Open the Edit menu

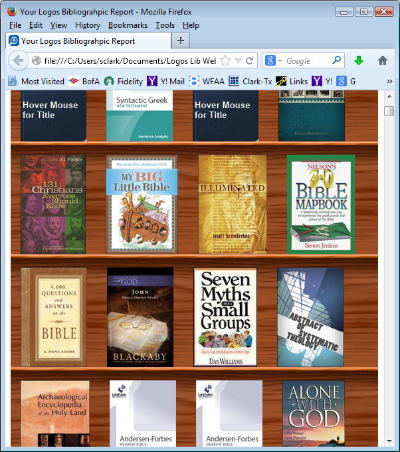point(36,25)
